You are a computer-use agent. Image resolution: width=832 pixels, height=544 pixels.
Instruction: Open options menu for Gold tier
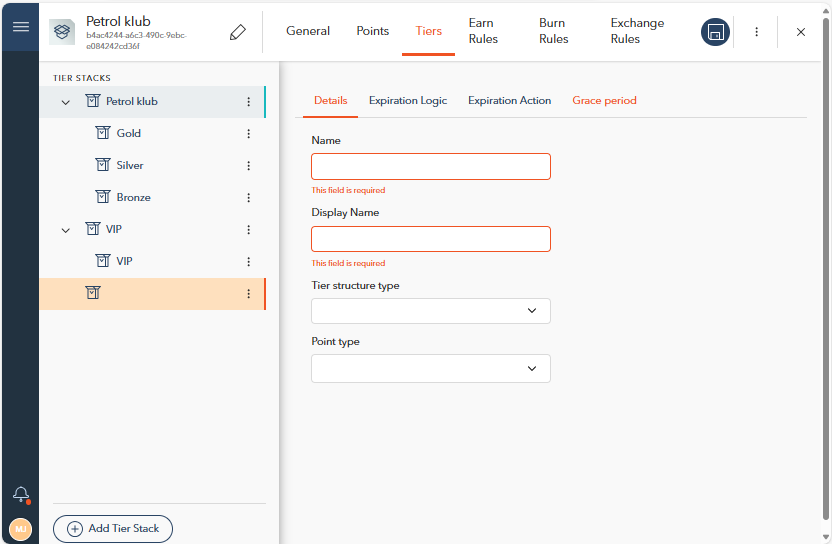tap(248, 134)
